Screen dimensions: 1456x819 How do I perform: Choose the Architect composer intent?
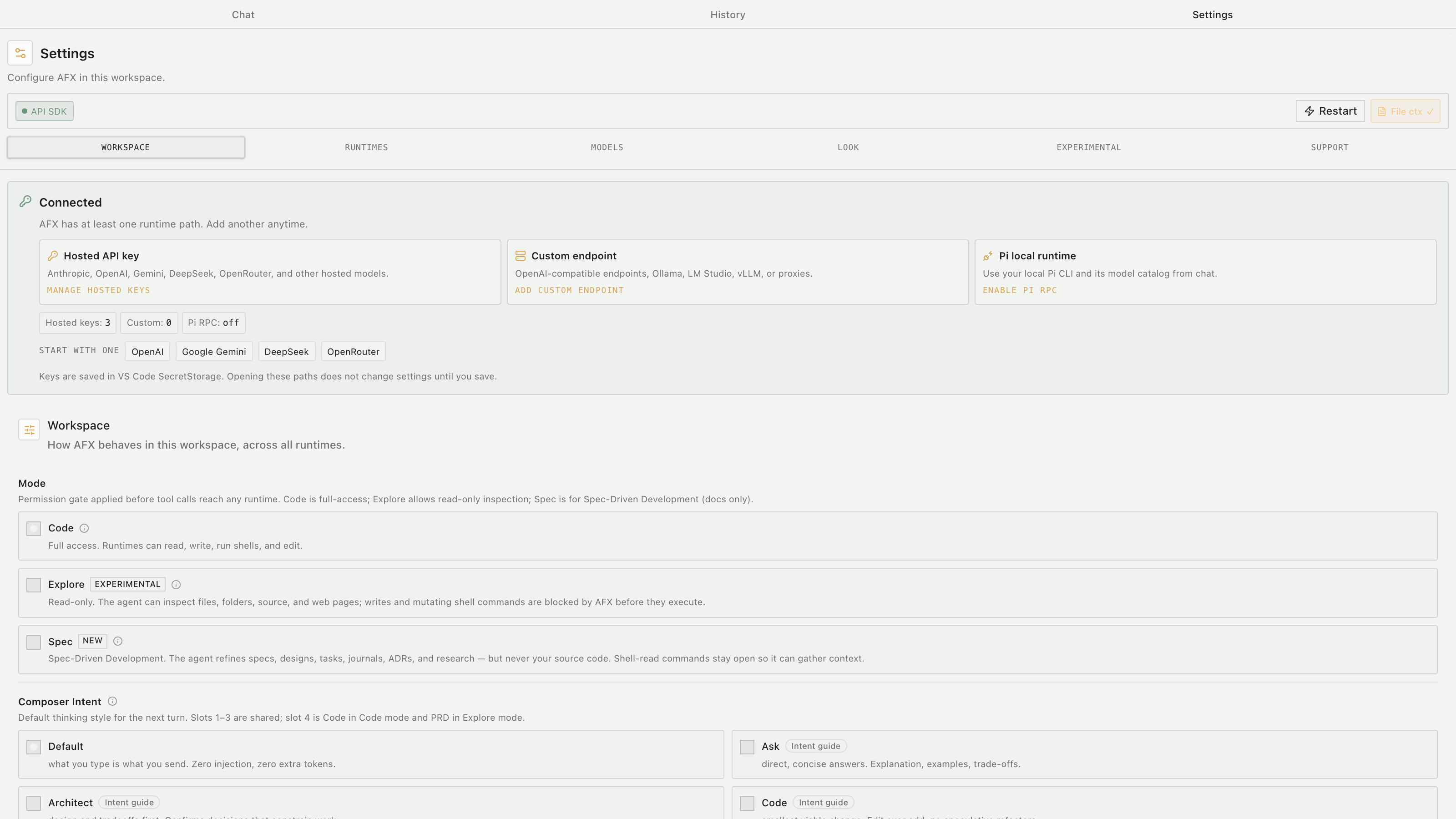pos(34,803)
